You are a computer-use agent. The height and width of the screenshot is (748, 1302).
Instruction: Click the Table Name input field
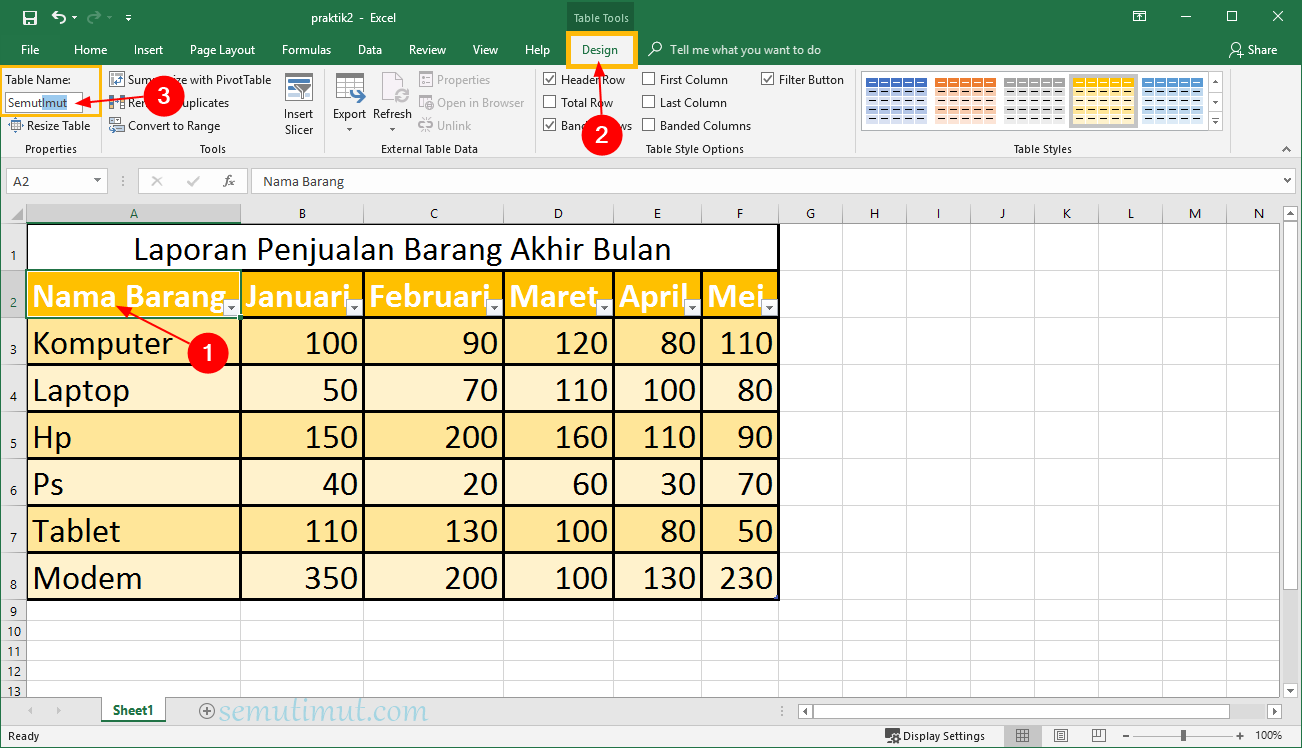coord(43,102)
